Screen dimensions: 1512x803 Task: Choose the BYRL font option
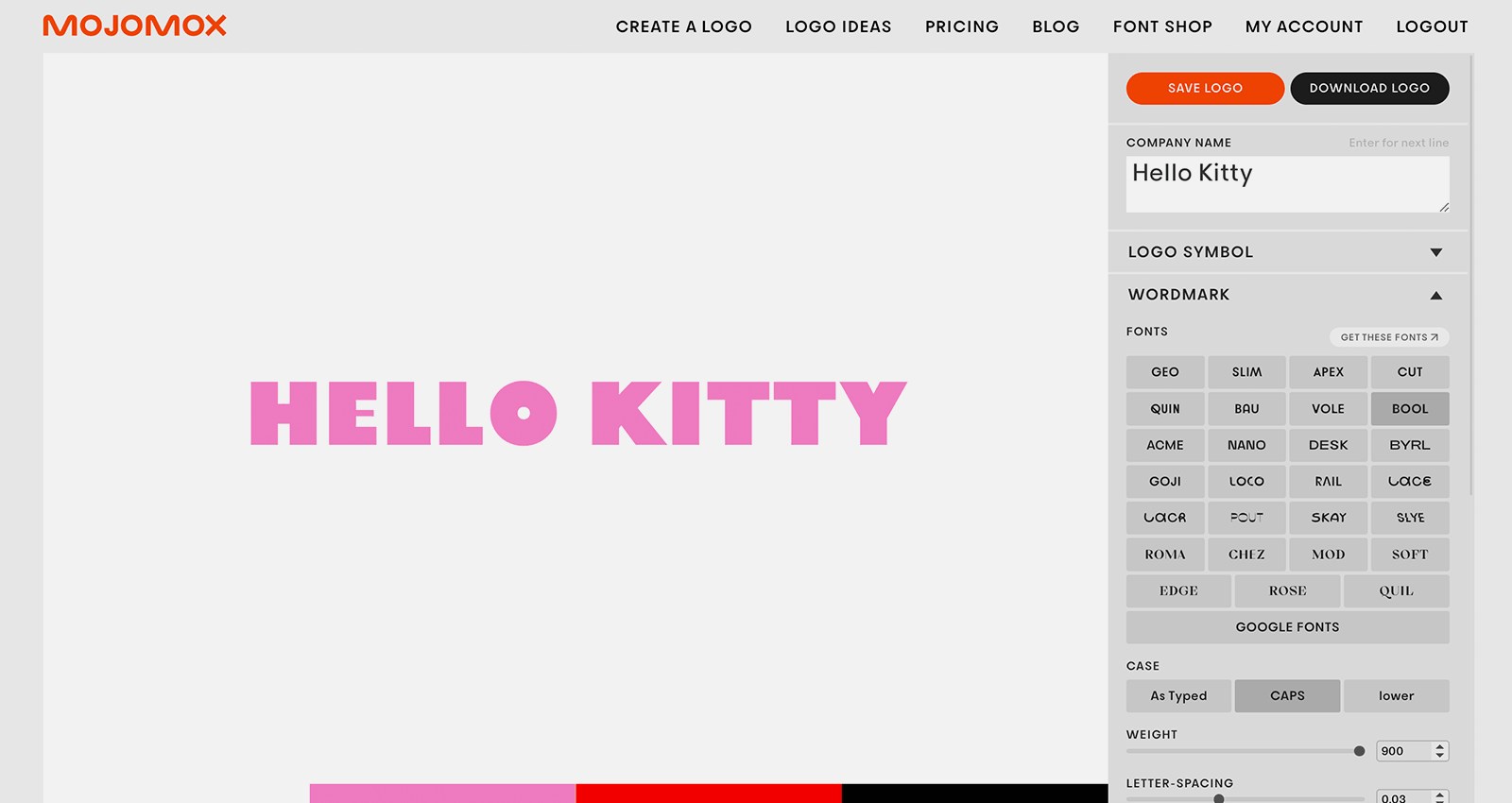(x=1410, y=445)
